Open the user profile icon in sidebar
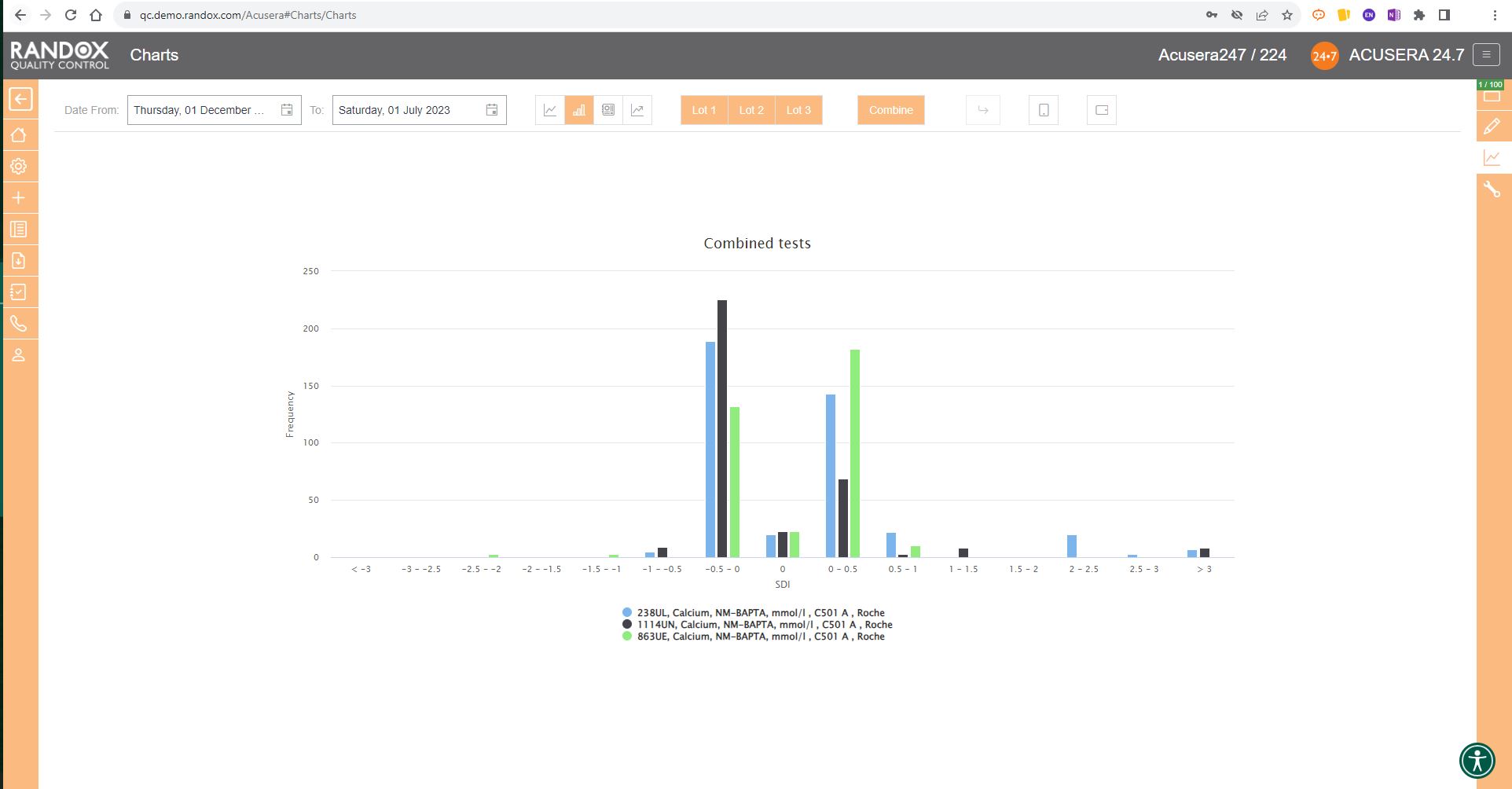This screenshot has width=1512, height=789. pos(19,355)
